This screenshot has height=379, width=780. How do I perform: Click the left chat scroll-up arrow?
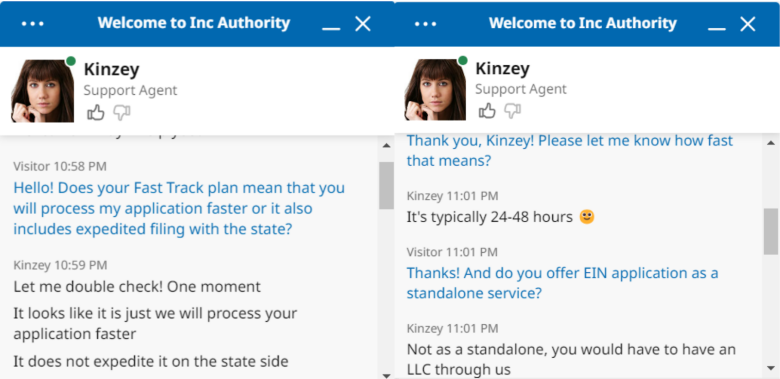click(x=387, y=145)
